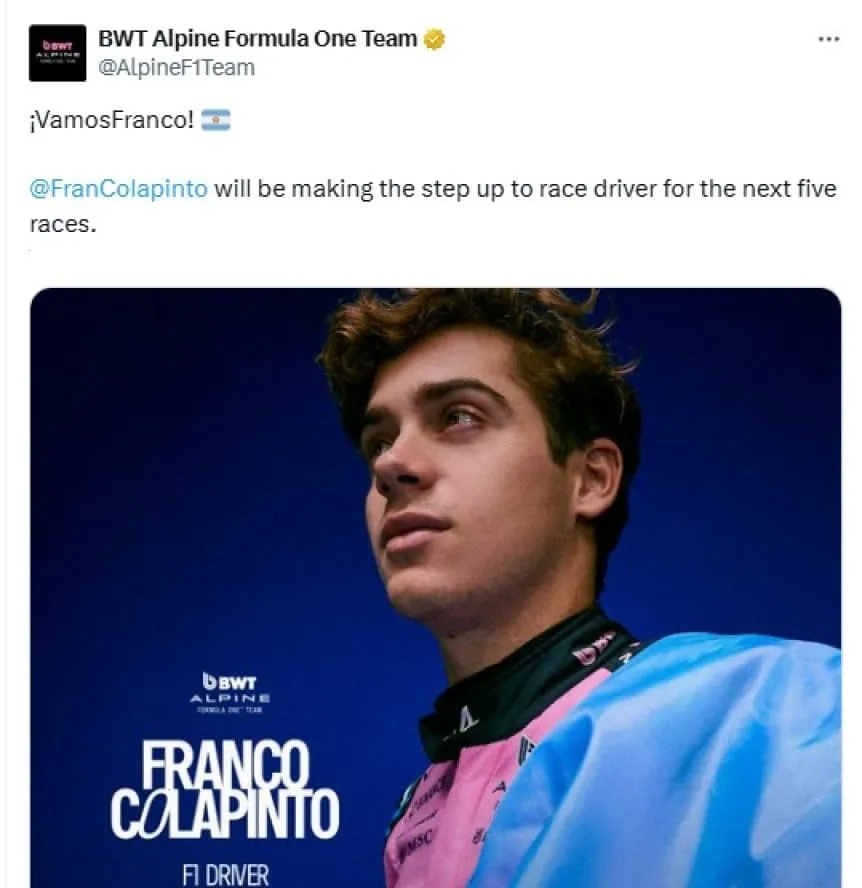This screenshot has width=862, height=888.
Task: Click the gold verified badge
Action: tap(434, 39)
